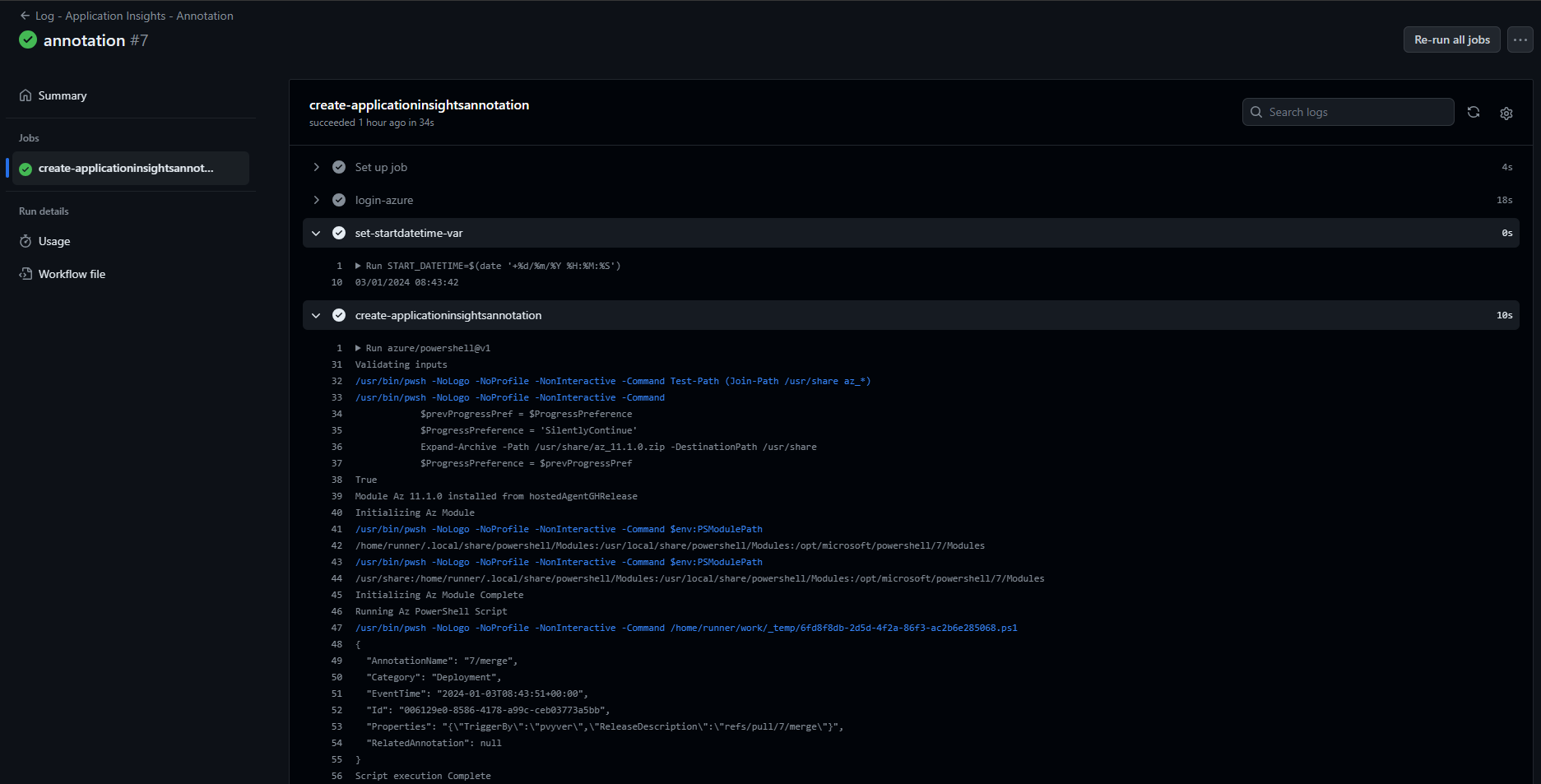Open the three-dot more options menu

coord(1520,39)
